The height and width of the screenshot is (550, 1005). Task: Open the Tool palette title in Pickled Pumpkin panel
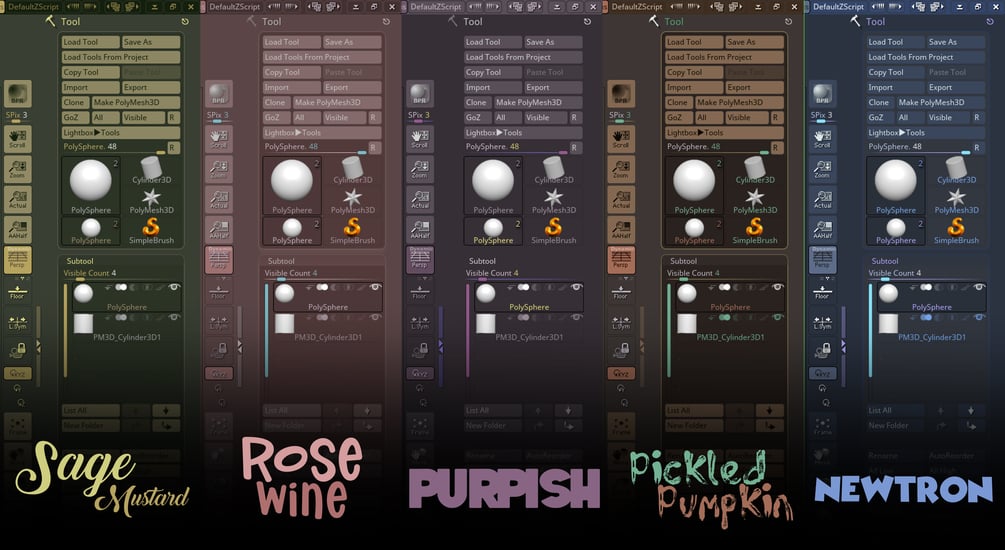tap(674, 21)
